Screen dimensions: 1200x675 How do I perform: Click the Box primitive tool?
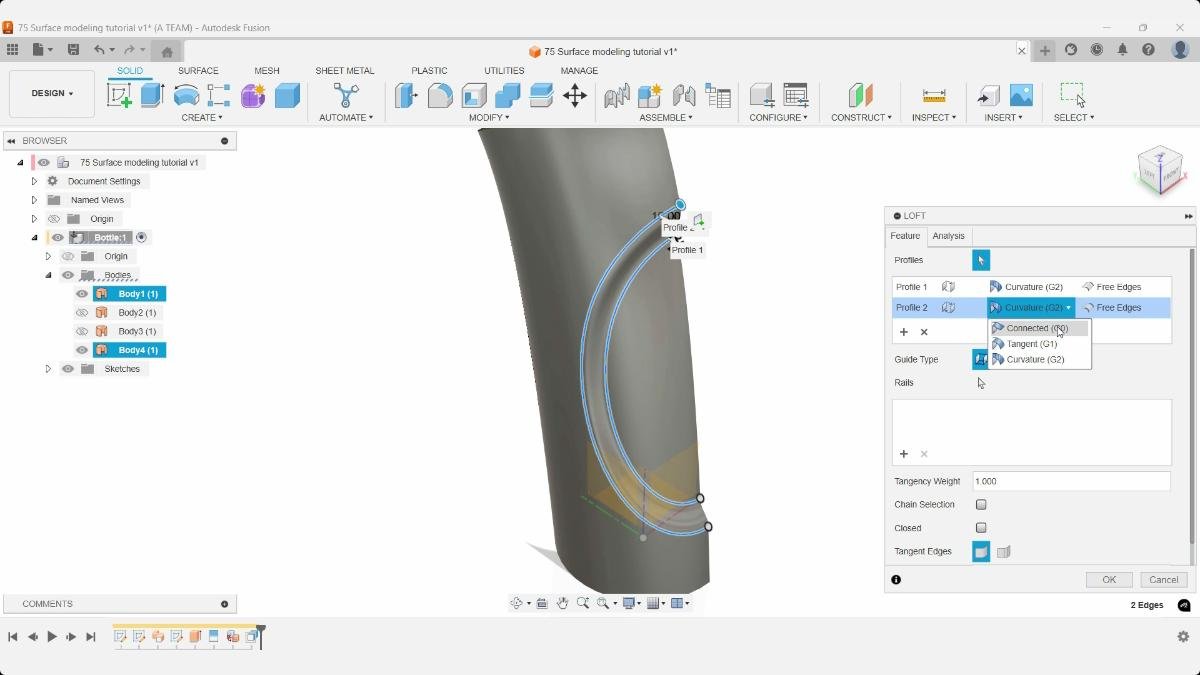click(x=287, y=95)
